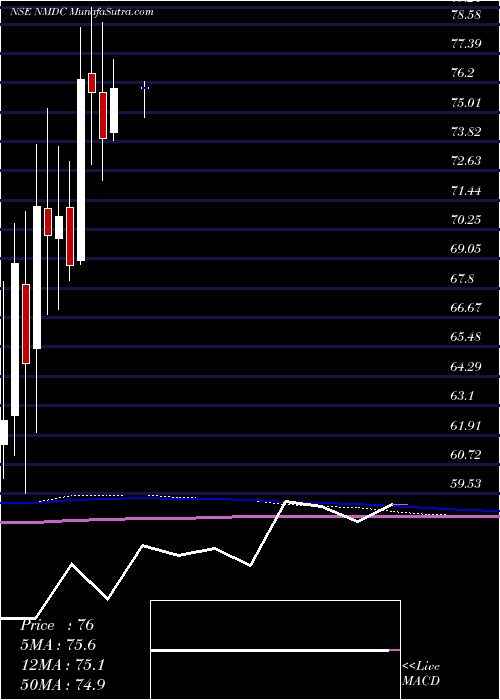Click the 64.29 price axis label
Image resolution: width=500 pixels, height=700 pixels.
(465, 367)
